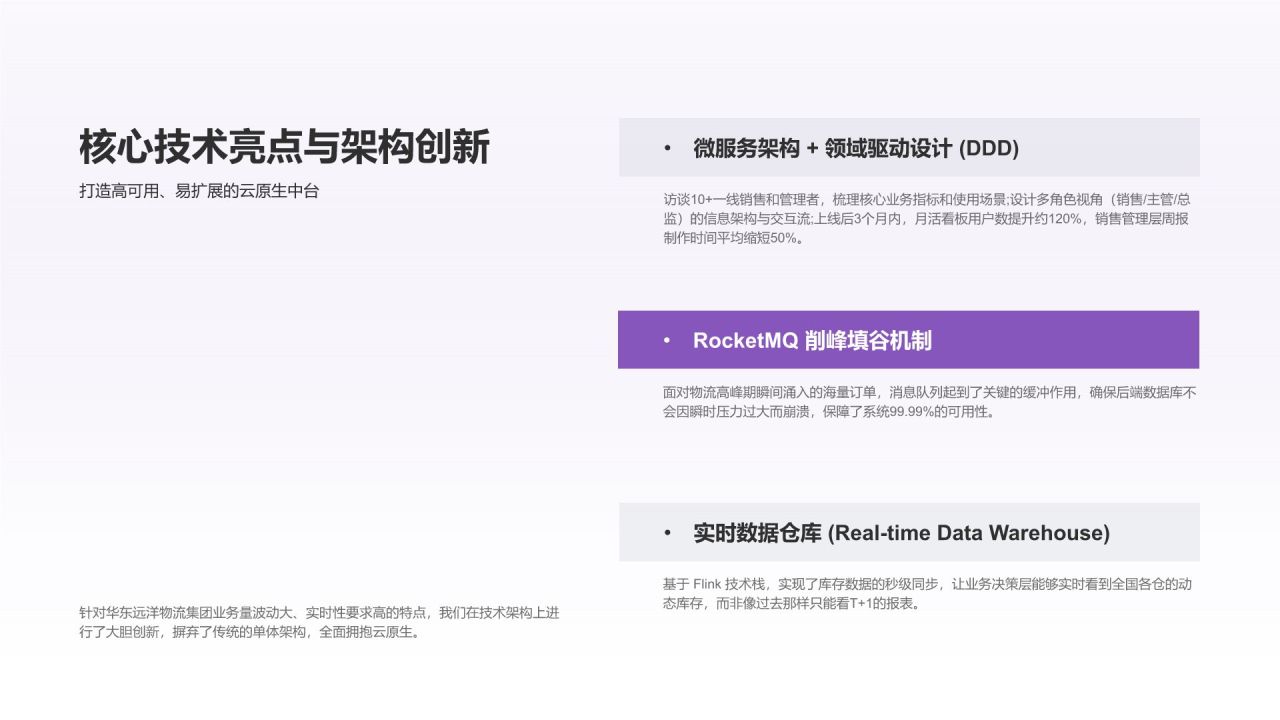Click the title 核心技术亮点与架构创新
This screenshot has height=720, width=1280.
[x=285, y=147]
